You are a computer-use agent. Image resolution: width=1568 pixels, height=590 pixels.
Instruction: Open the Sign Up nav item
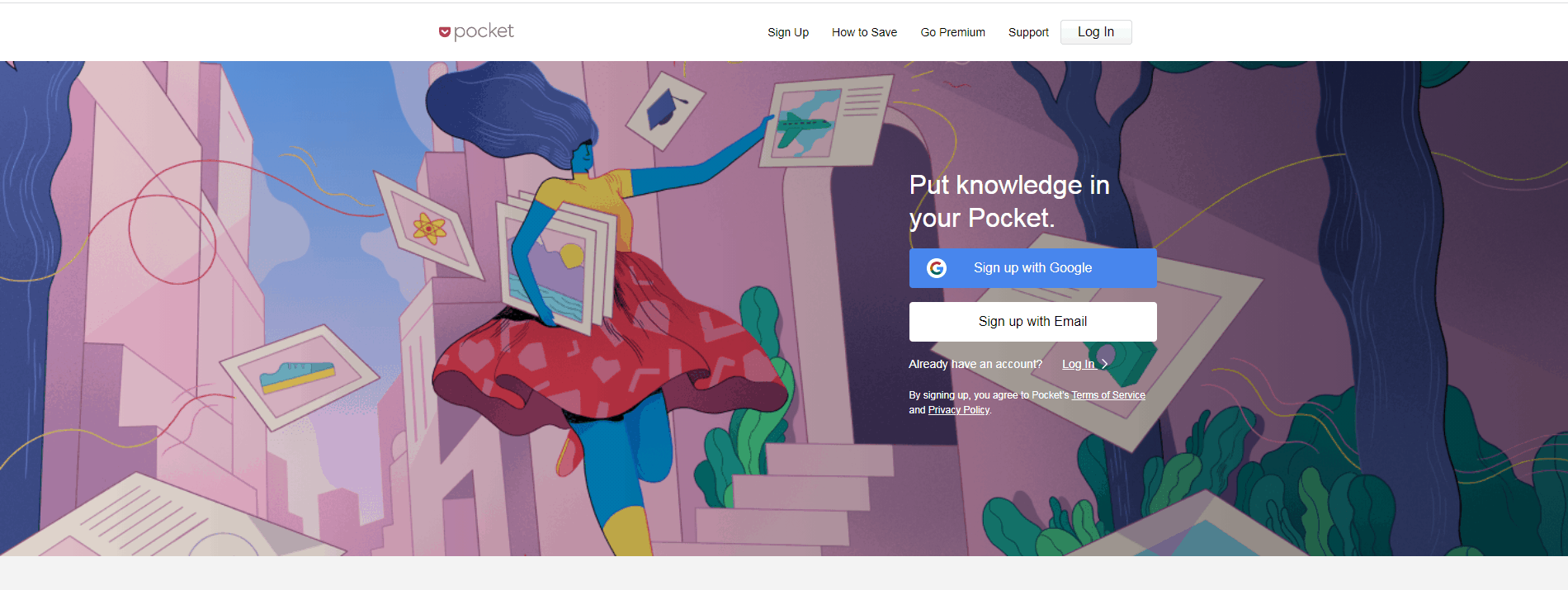pyautogui.click(x=788, y=32)
